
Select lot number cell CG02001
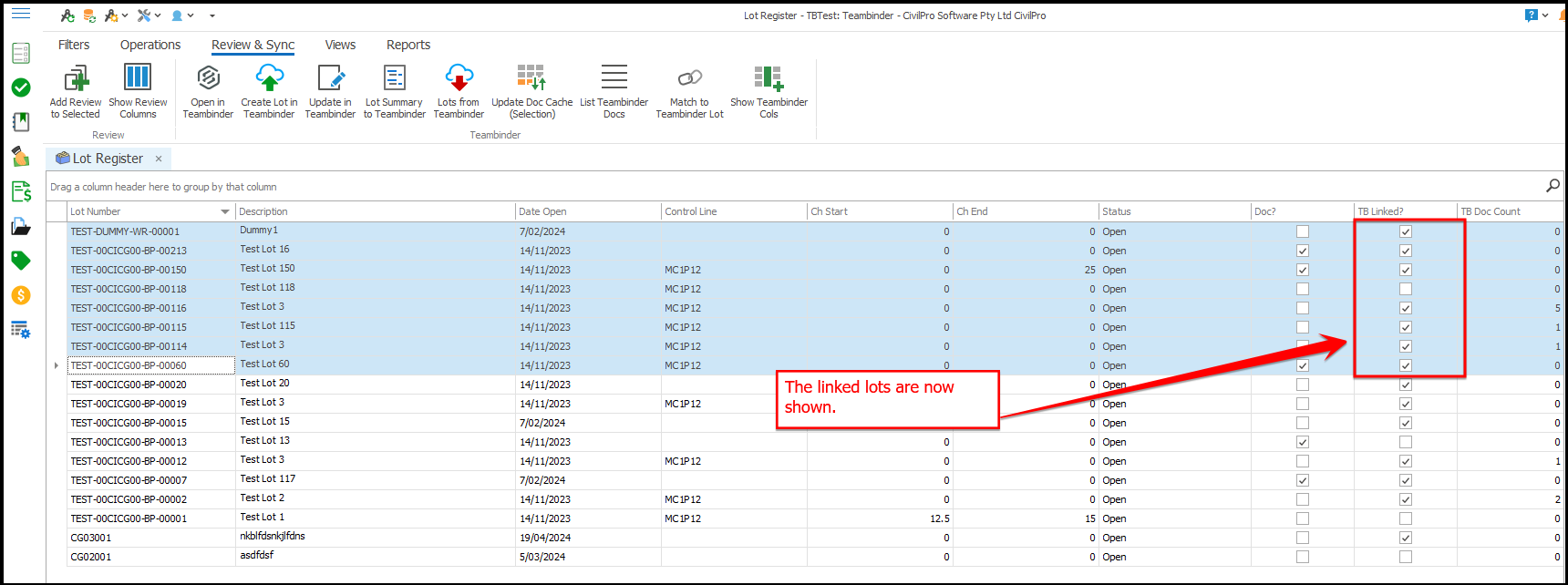click(x=151, y=557)
